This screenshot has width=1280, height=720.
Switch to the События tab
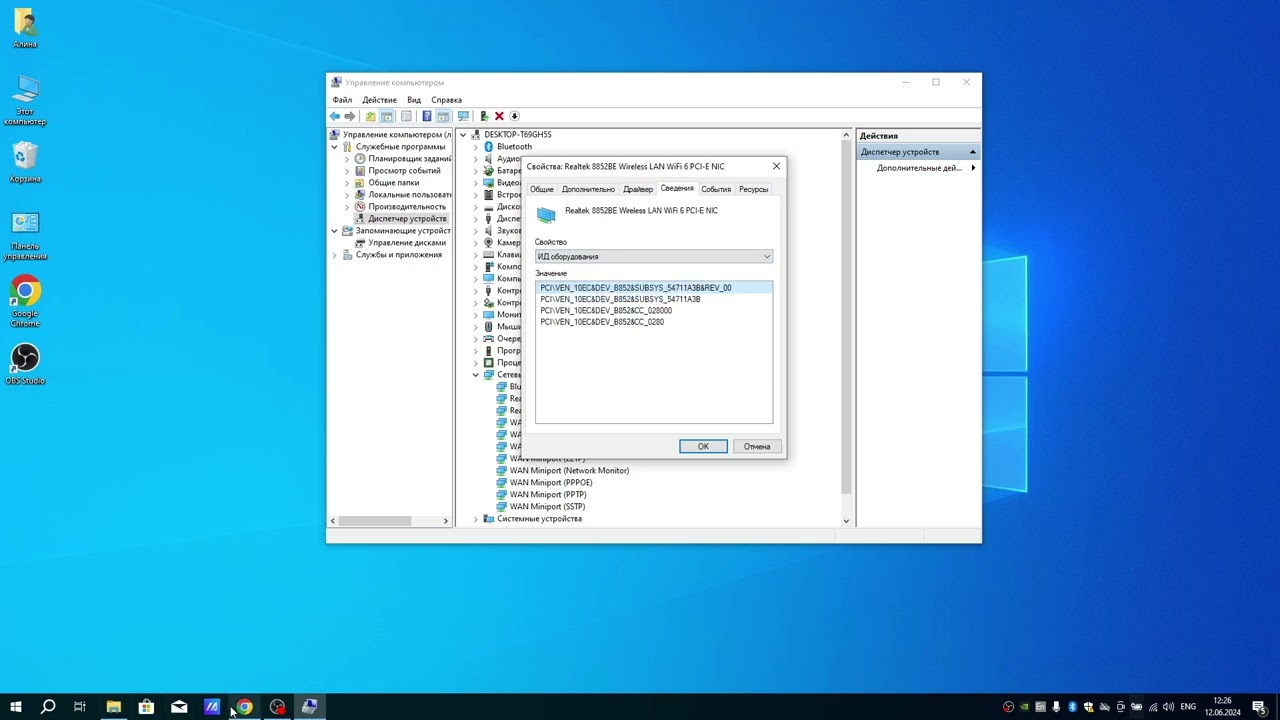tap(716, 189)
